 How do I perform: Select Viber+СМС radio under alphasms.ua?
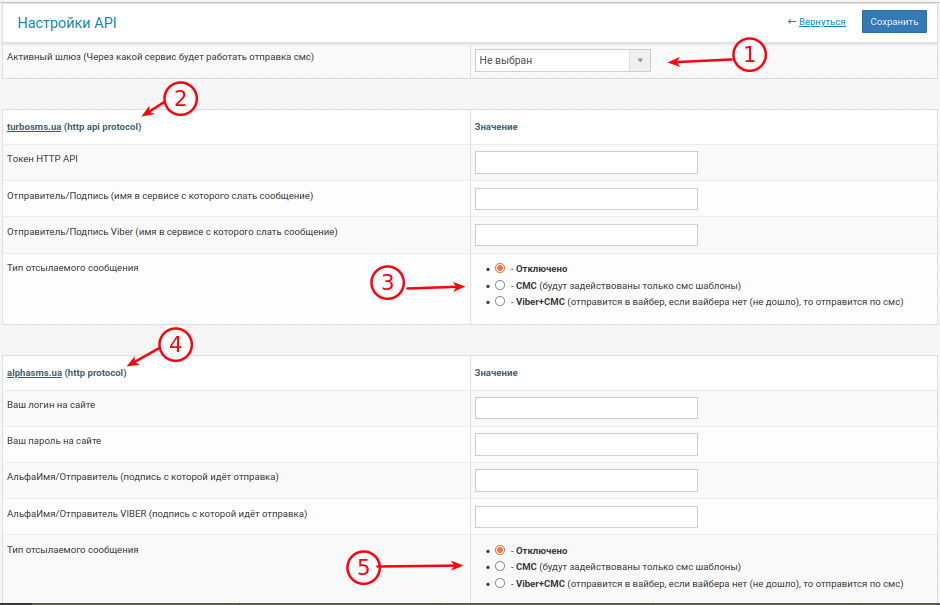coord(500,583)
